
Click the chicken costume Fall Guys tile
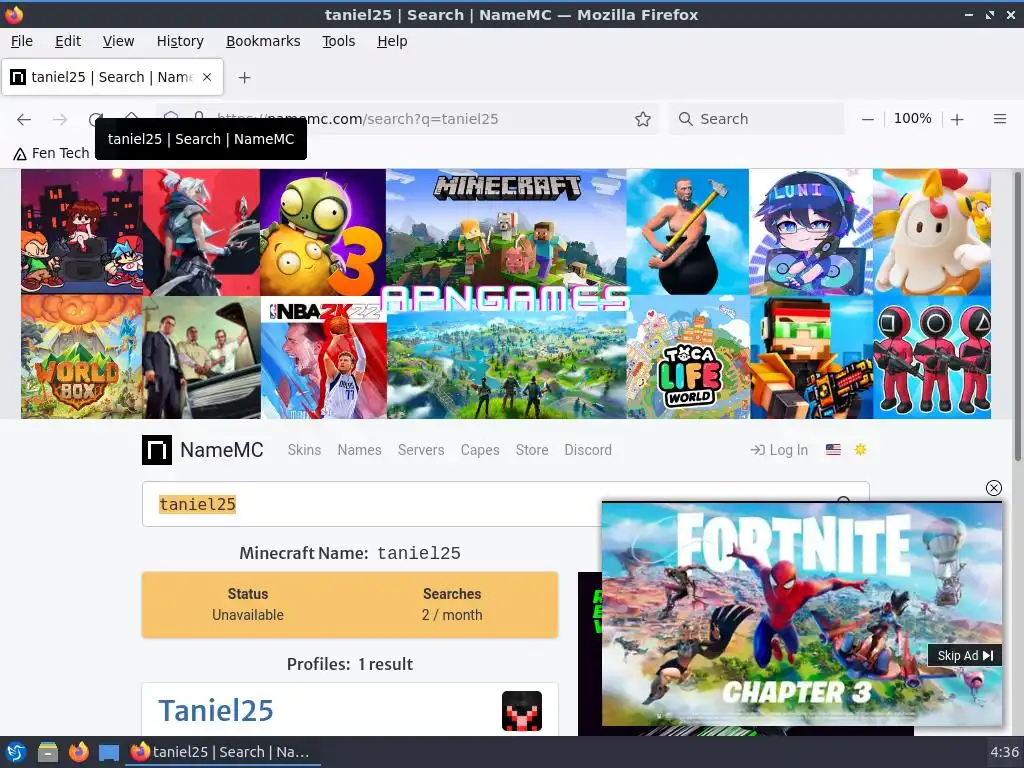[932, 232]
